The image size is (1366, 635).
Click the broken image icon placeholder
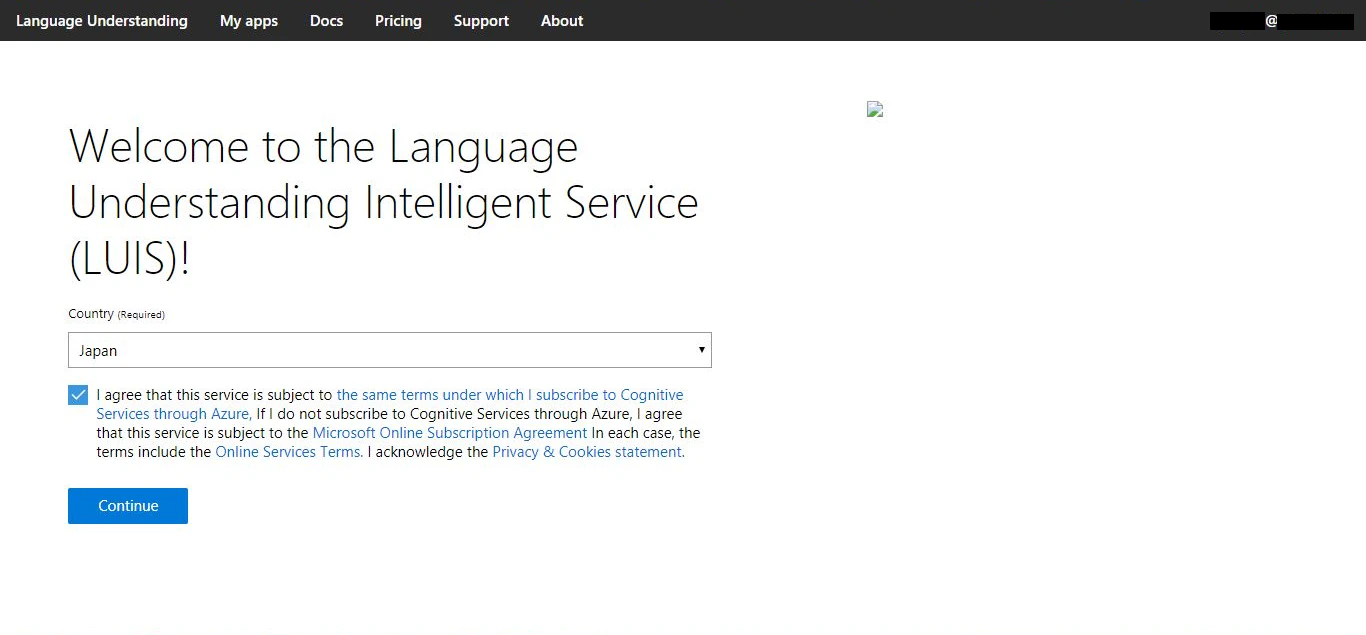tap(875, 109)
